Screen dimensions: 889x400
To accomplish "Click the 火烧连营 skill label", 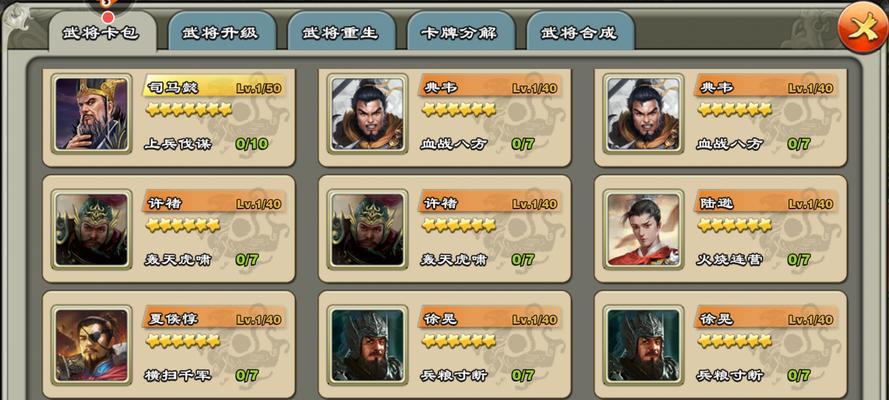I will (730, 259).
